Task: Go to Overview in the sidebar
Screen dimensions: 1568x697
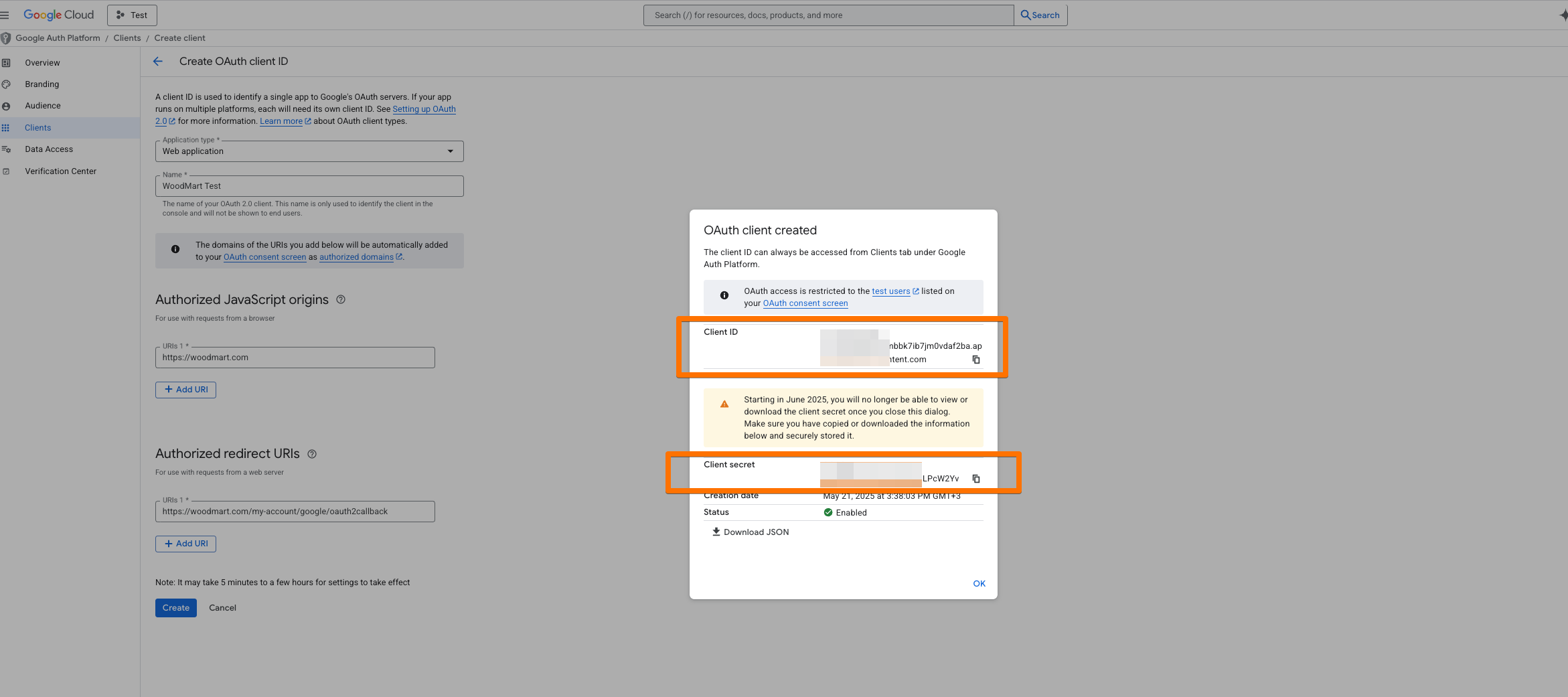Action: point(42,63)
